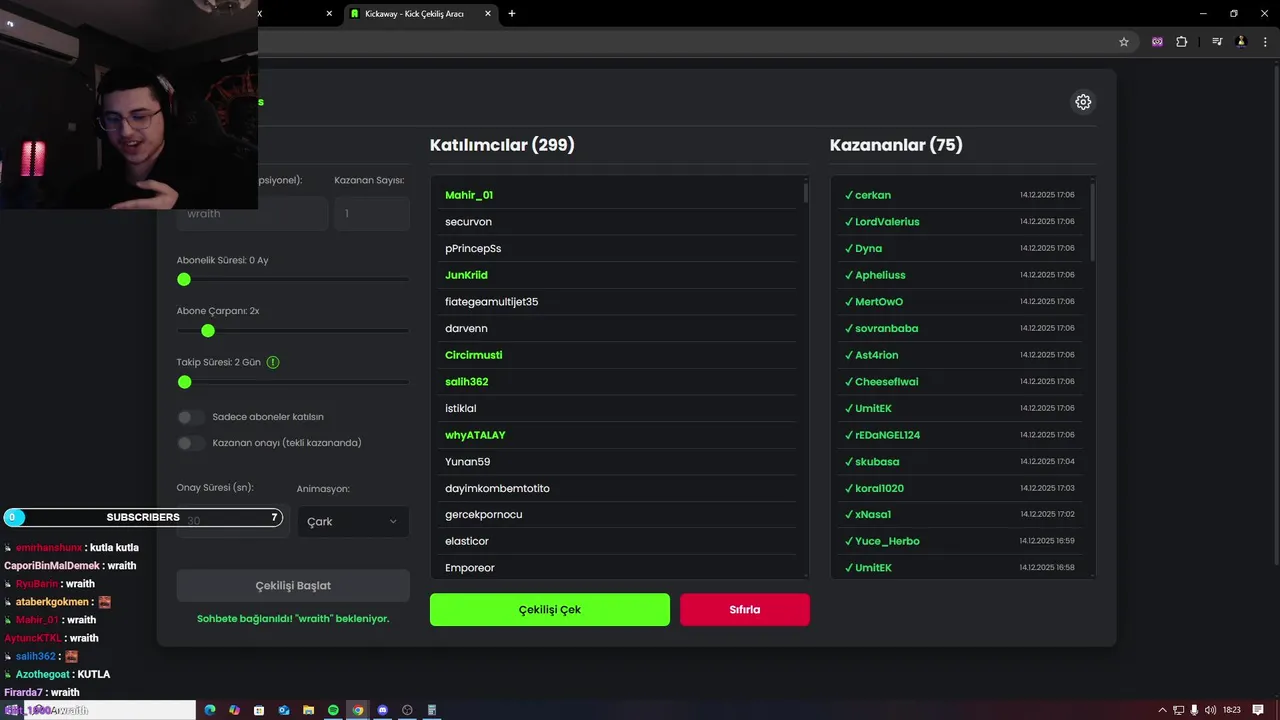Open Copilot from the taskbar

coord(234,710)
